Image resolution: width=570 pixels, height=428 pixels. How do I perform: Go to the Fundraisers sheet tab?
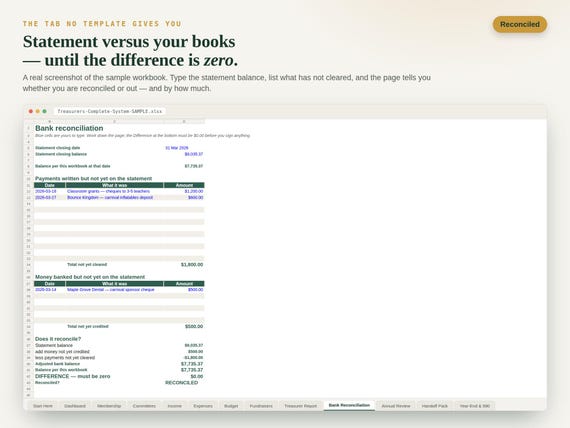pyautogui.click(x=261, y=406)
